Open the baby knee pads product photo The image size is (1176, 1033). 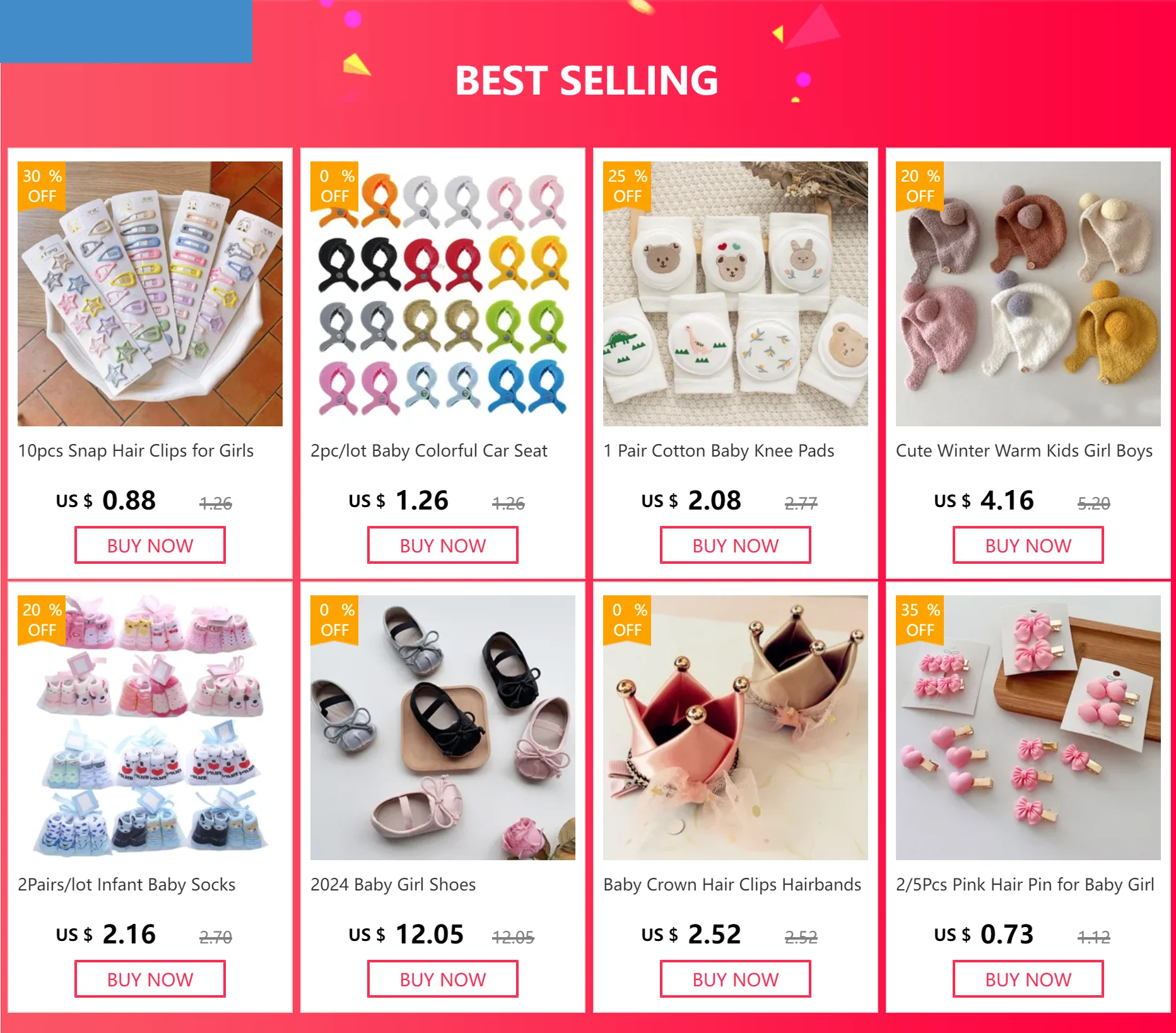(736, 294)
